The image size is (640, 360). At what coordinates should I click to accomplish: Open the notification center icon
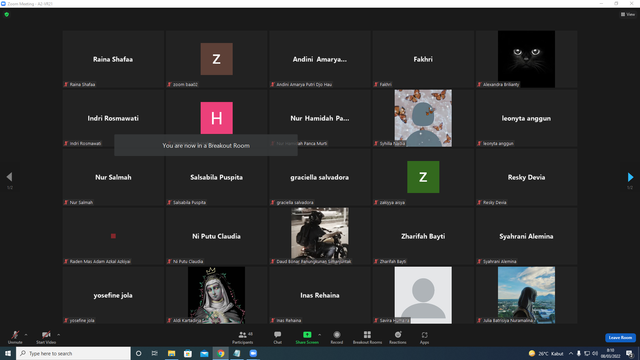tap(630, 353)
